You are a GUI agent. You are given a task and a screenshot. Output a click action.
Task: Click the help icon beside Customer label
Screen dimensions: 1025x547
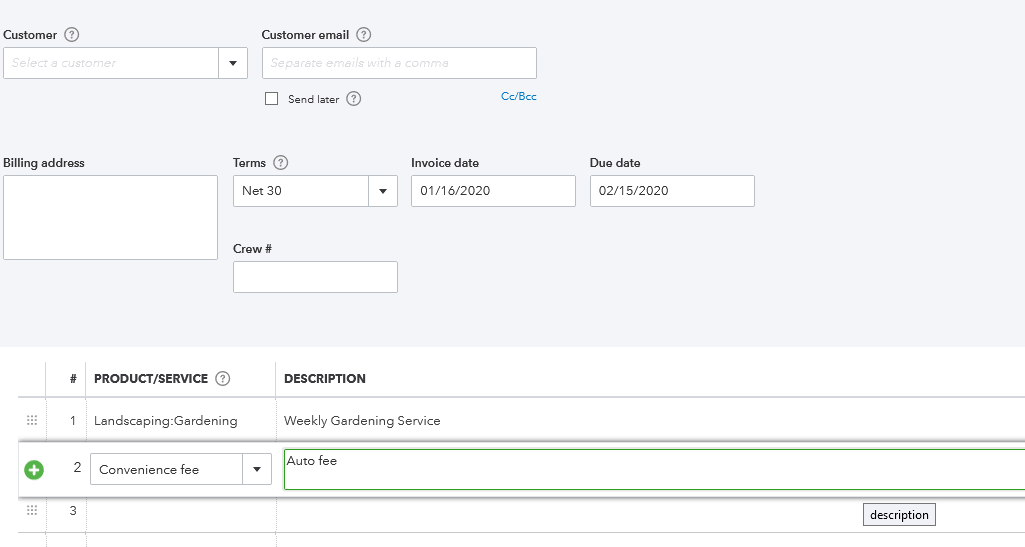[x=71, y=35]
